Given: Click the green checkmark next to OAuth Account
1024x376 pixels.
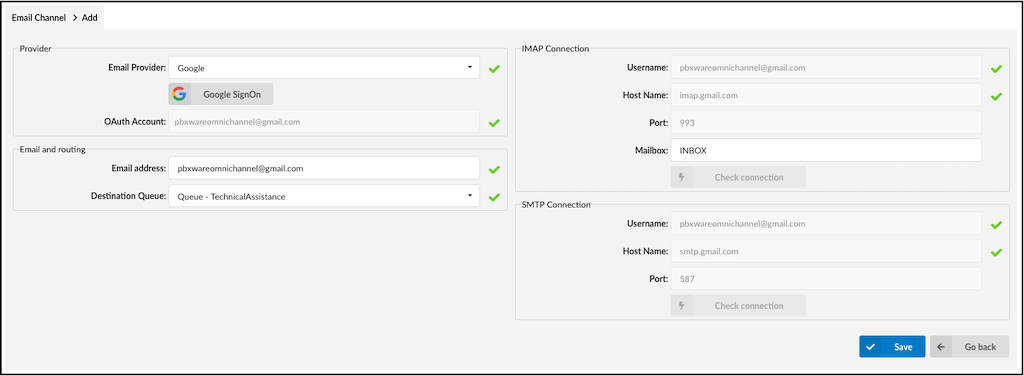Looking at the screenshot, I should [x=494, y=122].
